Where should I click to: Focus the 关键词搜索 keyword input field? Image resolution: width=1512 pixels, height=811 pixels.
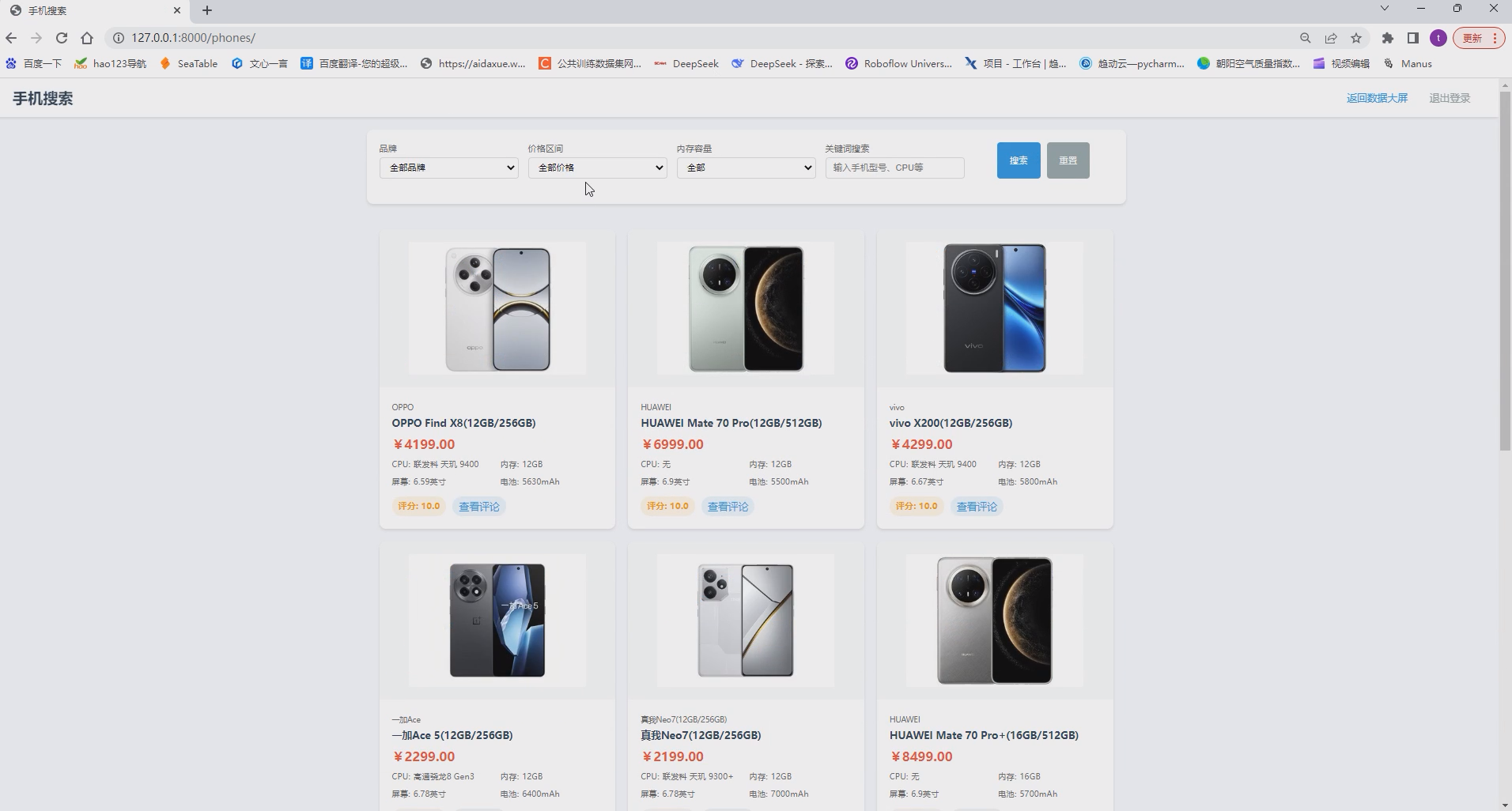(895, 168)
